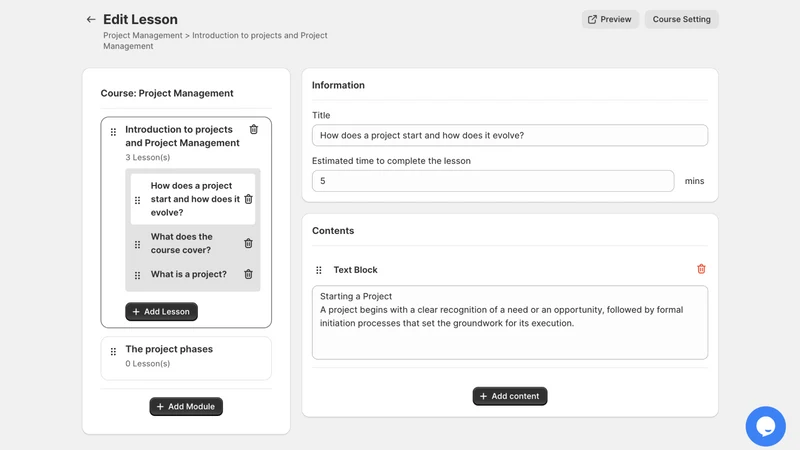
Task: Select lesson 'How does a project start and how does it evolve?'
Action: point(195,199)
